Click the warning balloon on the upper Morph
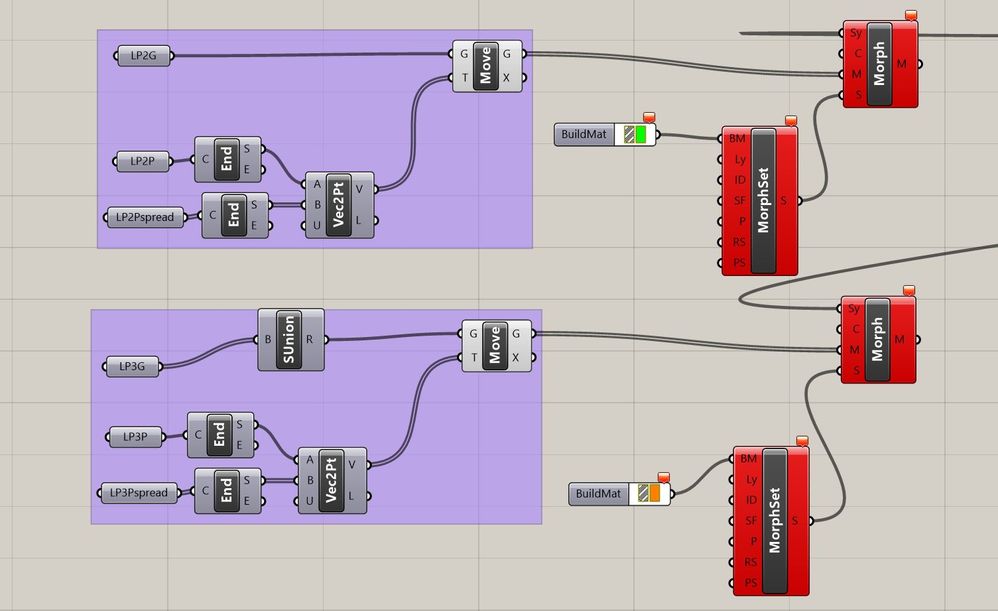998x611 pixels. 911,15
